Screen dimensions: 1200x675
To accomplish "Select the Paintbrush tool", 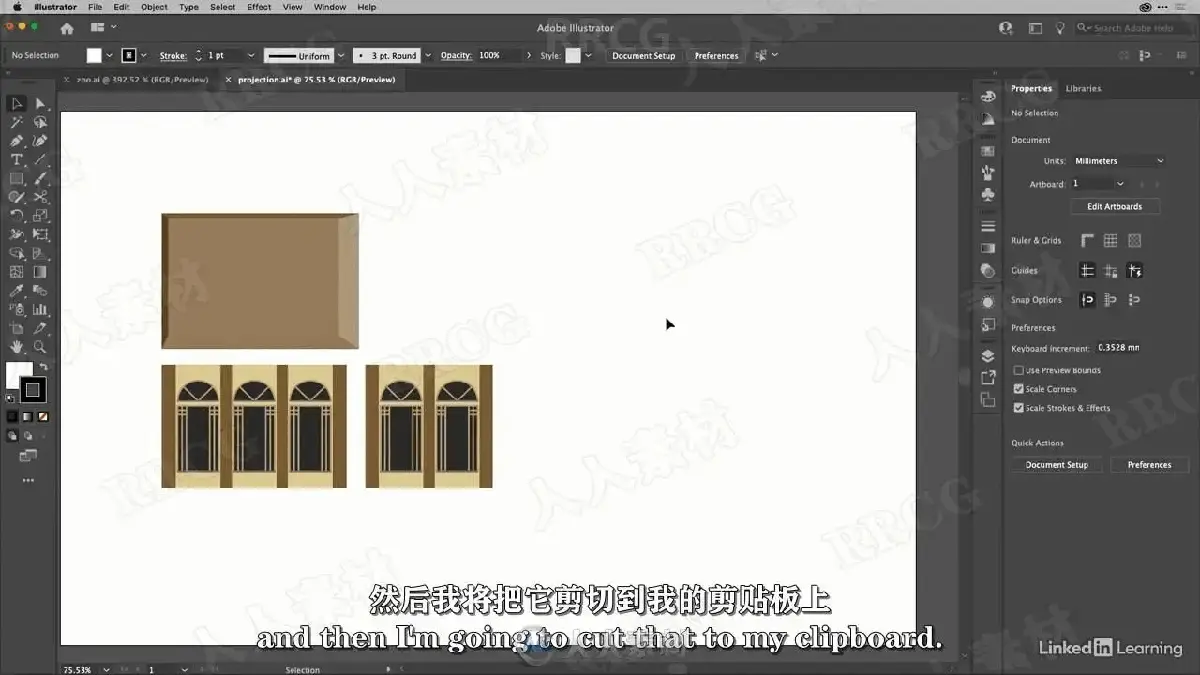I will pos(40,178).
